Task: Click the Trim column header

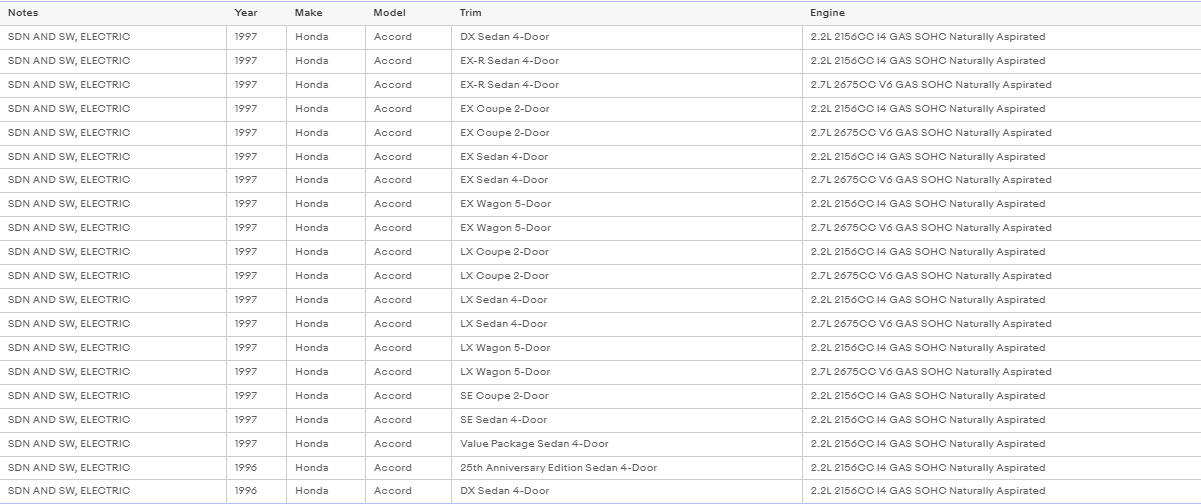Action: tap(626, 13)
